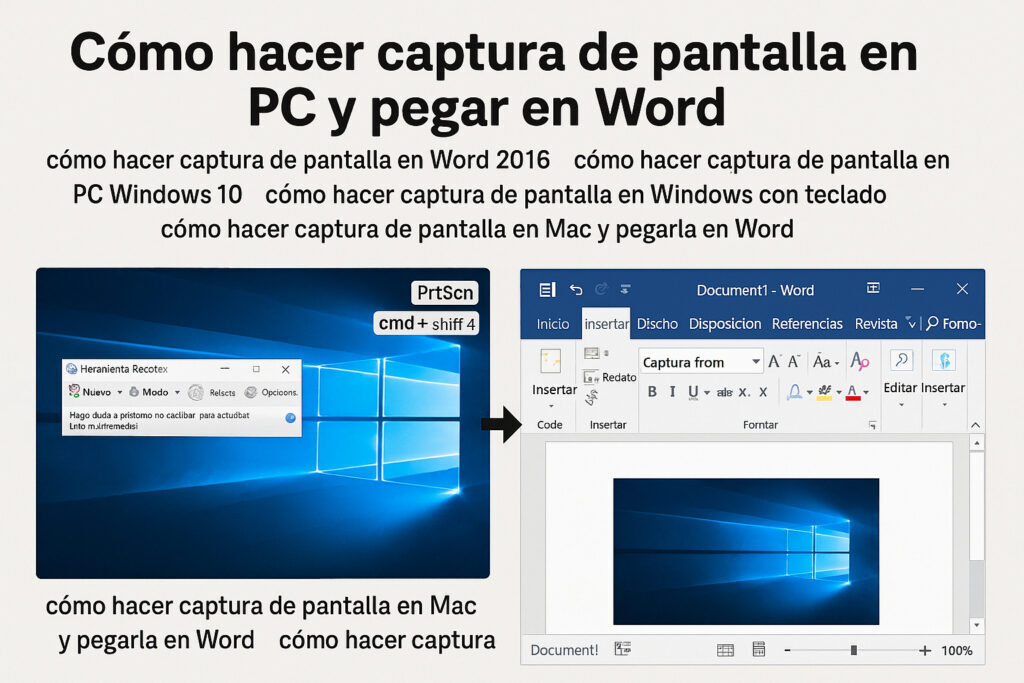The image size is (1024, 683).
Task: Click the Superscript X icon
Action: click(x=763, y=392)
